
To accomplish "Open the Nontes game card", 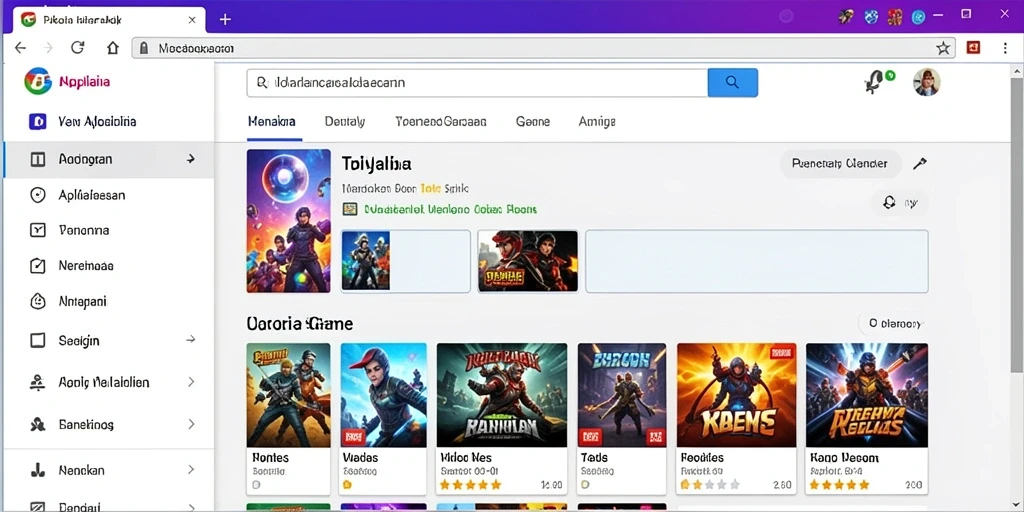I will [289, 418].
